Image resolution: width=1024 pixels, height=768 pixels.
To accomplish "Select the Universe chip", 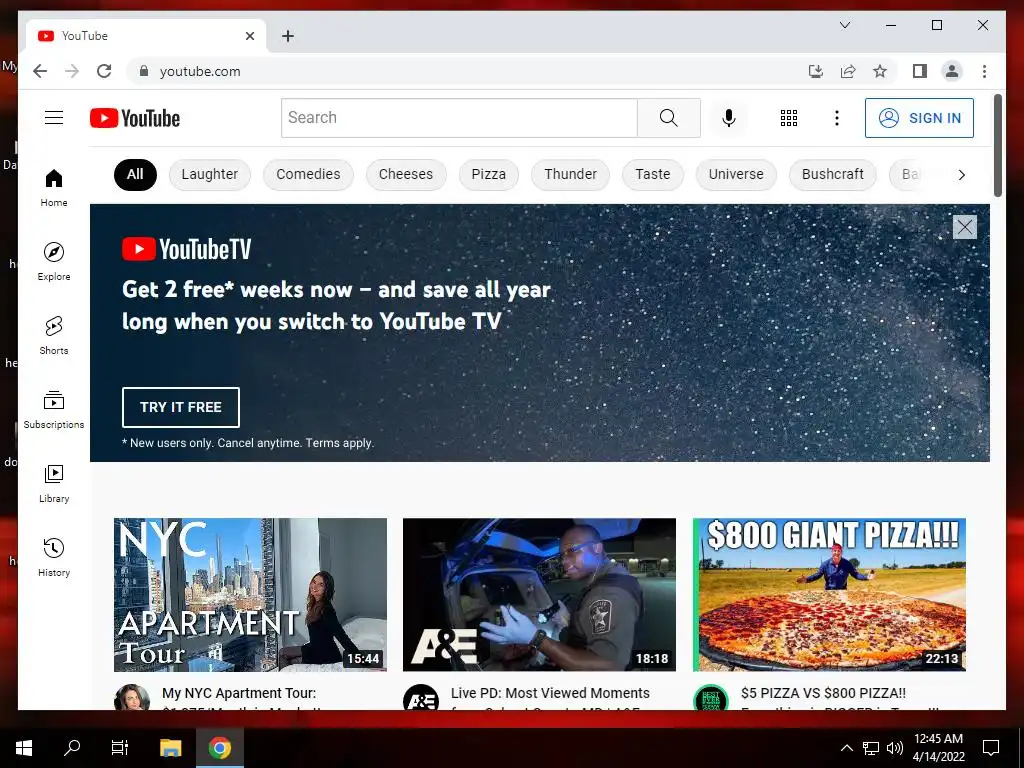I will [736, 174].
